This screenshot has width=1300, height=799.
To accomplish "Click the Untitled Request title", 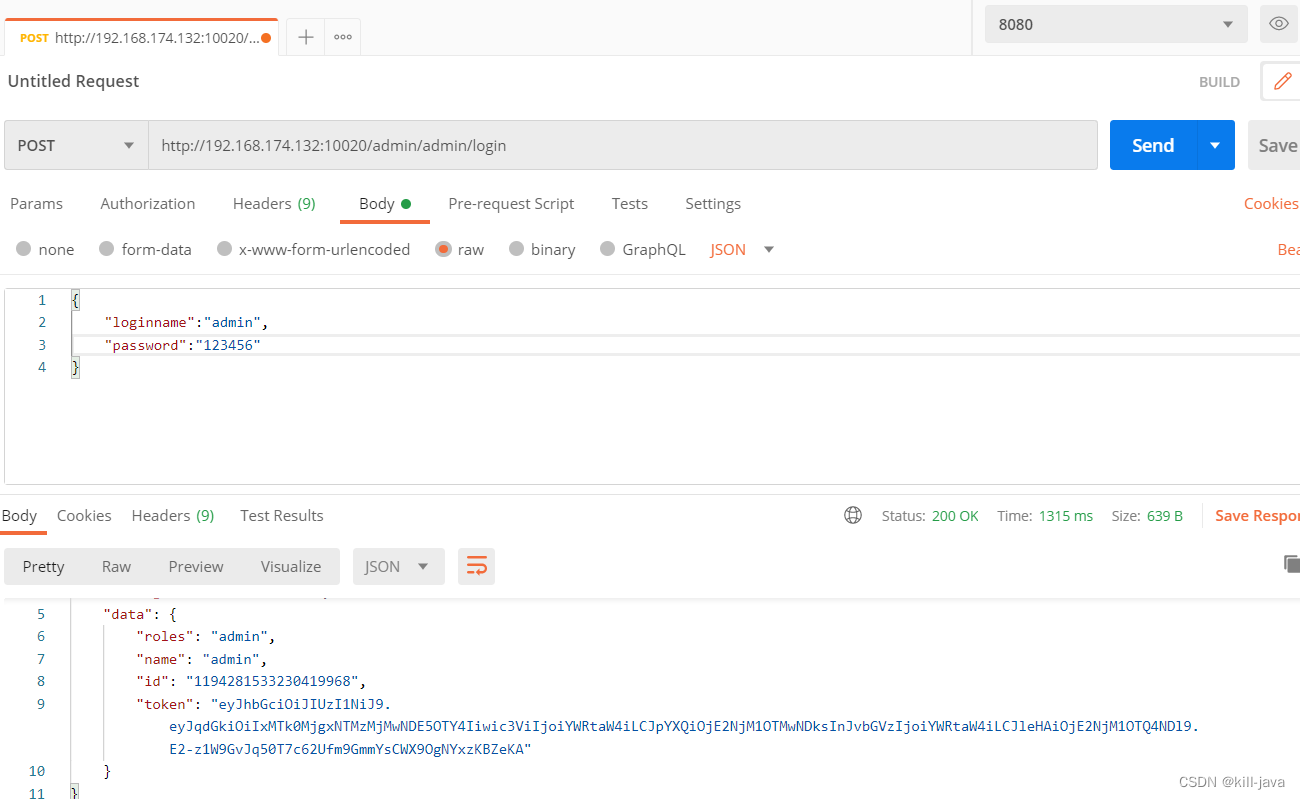I will click(74, 81).
